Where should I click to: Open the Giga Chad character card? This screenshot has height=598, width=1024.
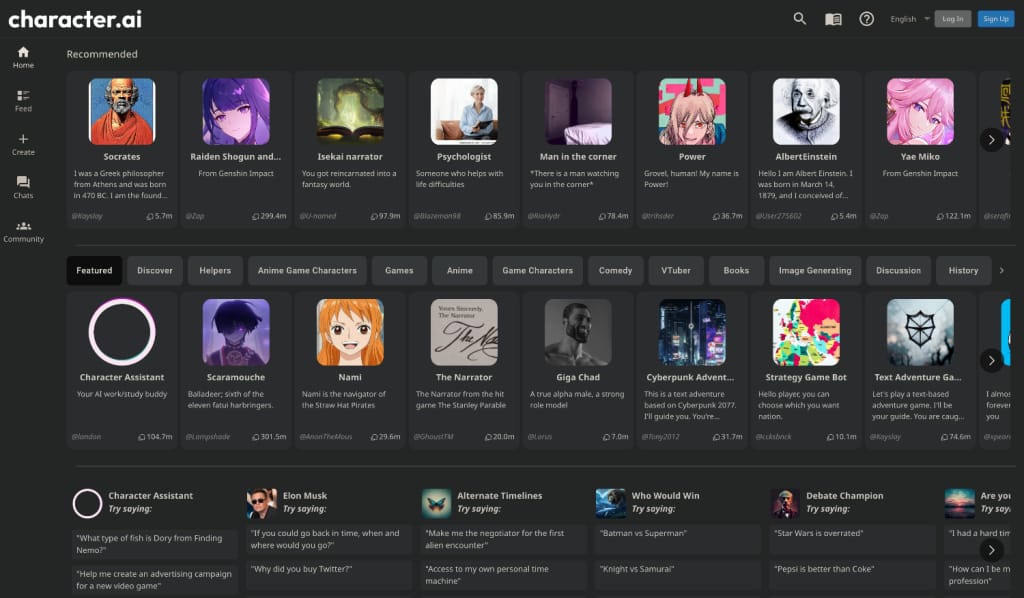pos(578,370)
